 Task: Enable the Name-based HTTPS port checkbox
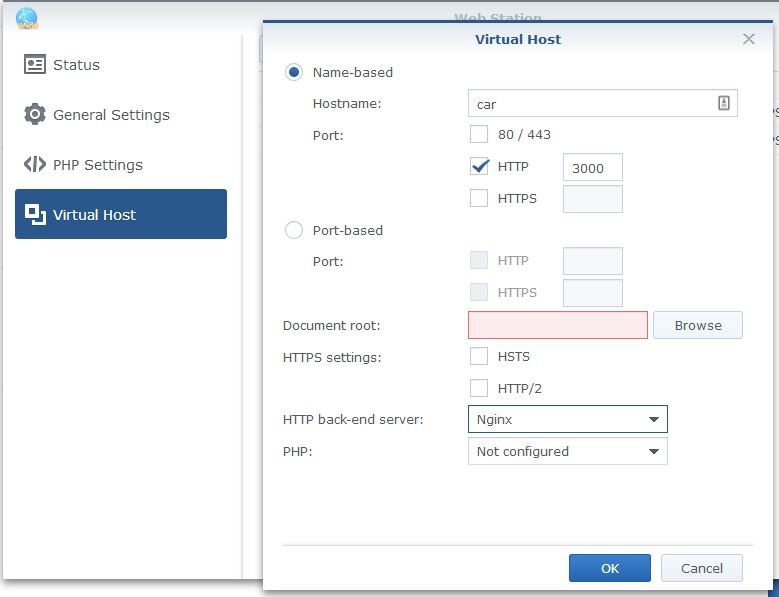coord(479,198)
